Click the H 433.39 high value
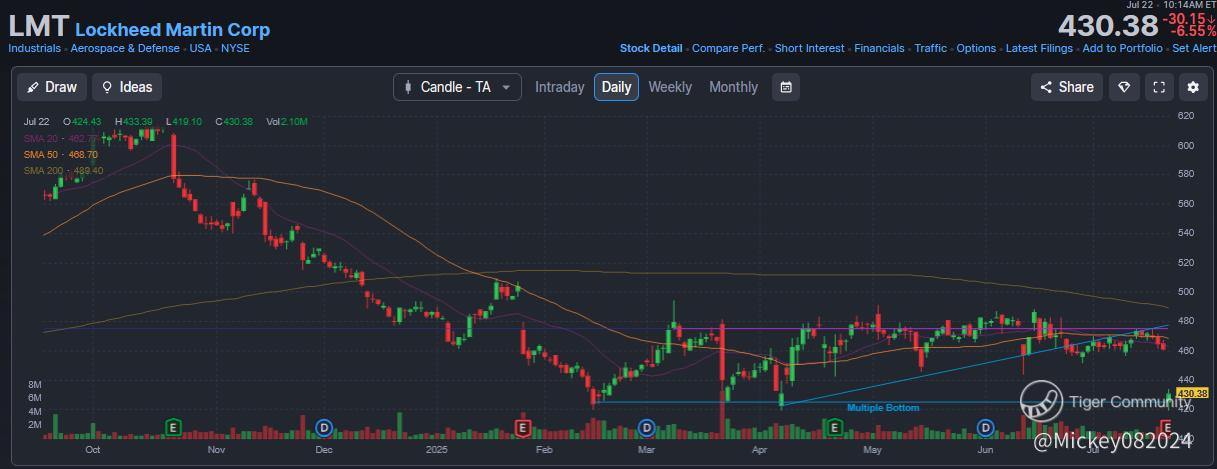The height and width of the screenshot is (469, 1217). pos(134,122)
